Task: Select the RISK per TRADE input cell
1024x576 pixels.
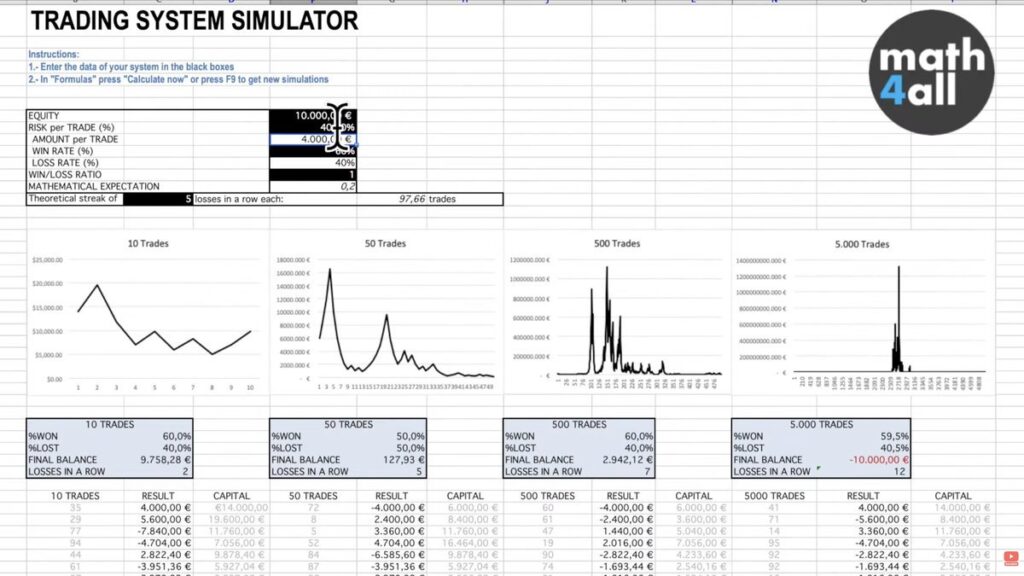Action: point(312,128)
